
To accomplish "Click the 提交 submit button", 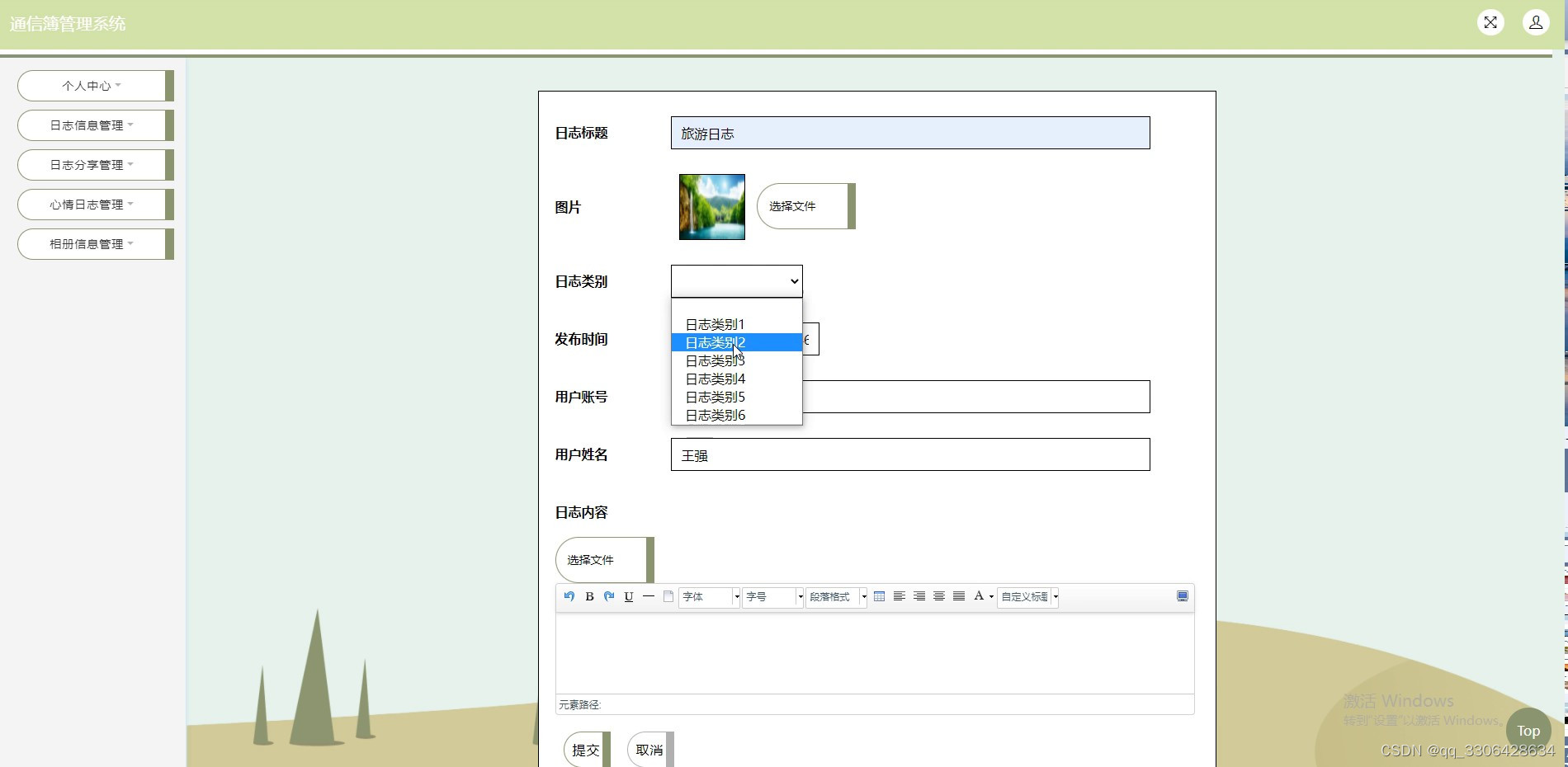I will pyautogui.click(x=587, y=750).
